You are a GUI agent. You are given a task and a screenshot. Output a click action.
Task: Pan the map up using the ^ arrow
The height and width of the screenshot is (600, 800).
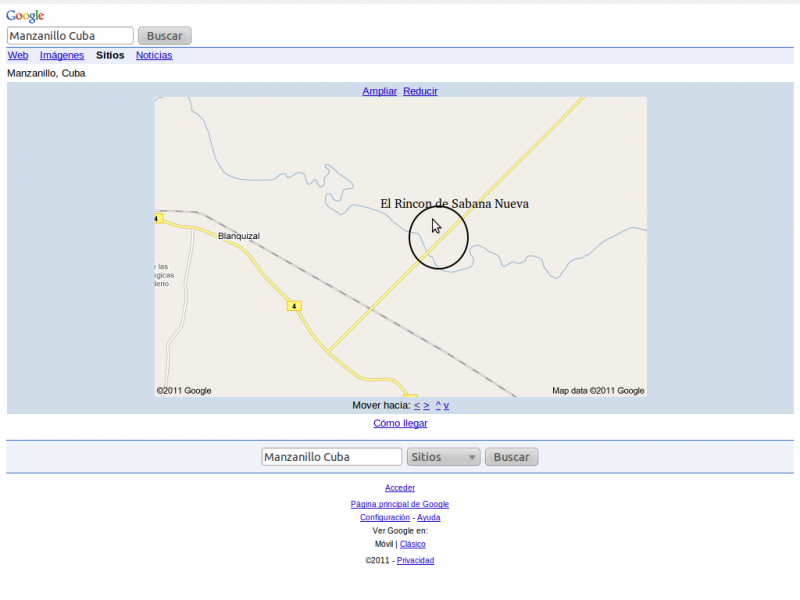pos(438,405)
